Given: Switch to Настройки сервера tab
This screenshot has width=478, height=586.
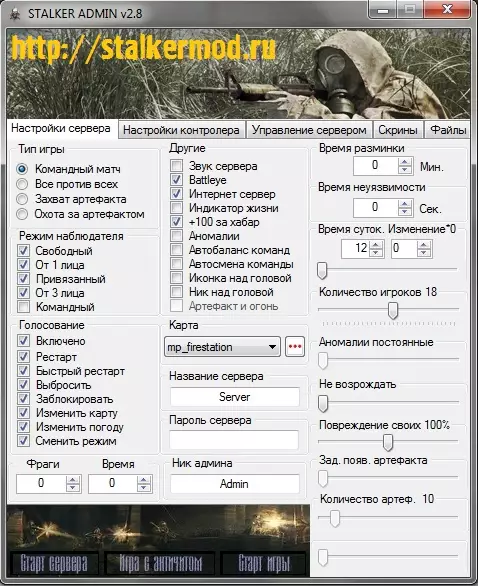Looking at the screenshot, I should click(61, 129).
